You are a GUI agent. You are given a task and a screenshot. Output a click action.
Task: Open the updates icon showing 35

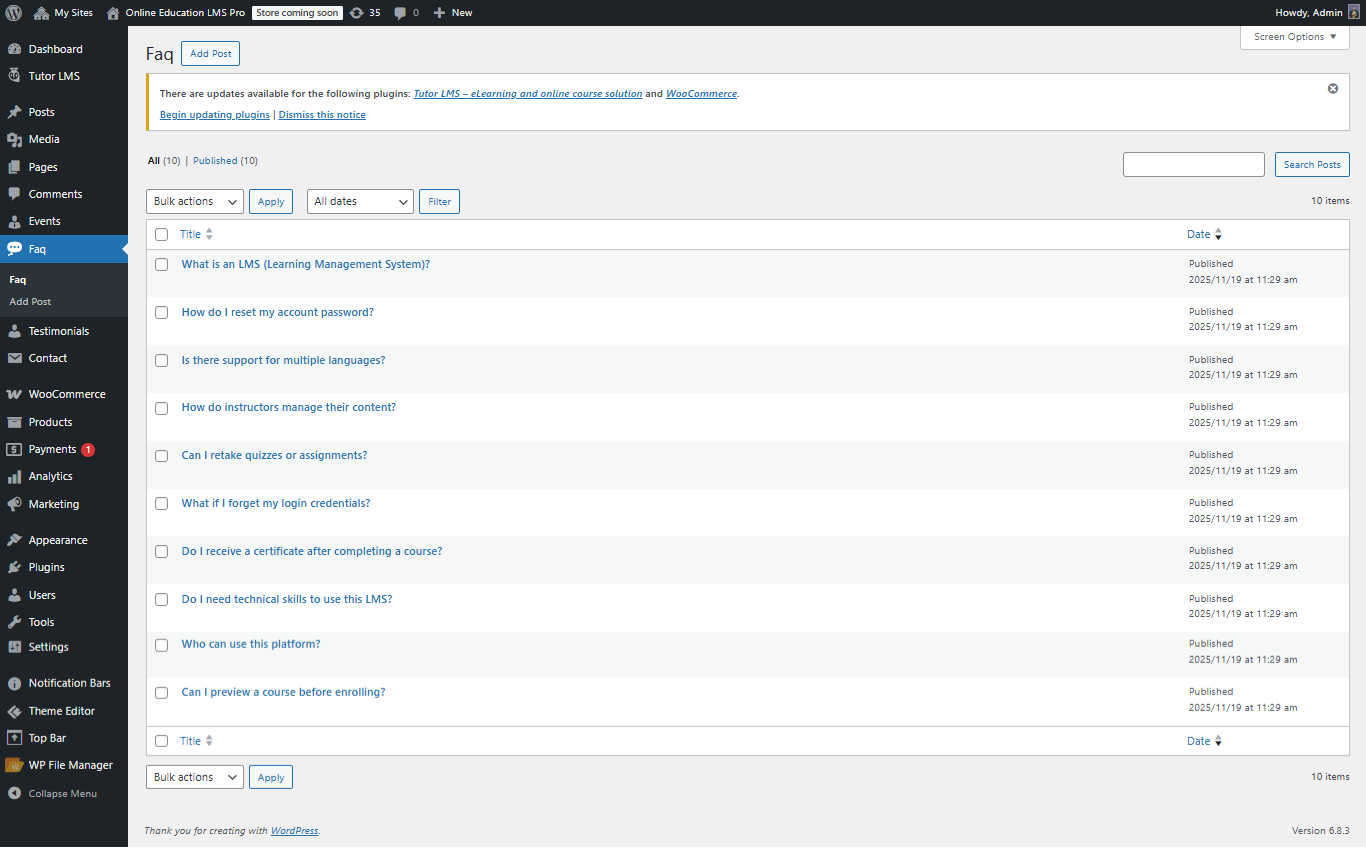pyautogui.click(x=357, y=13)
